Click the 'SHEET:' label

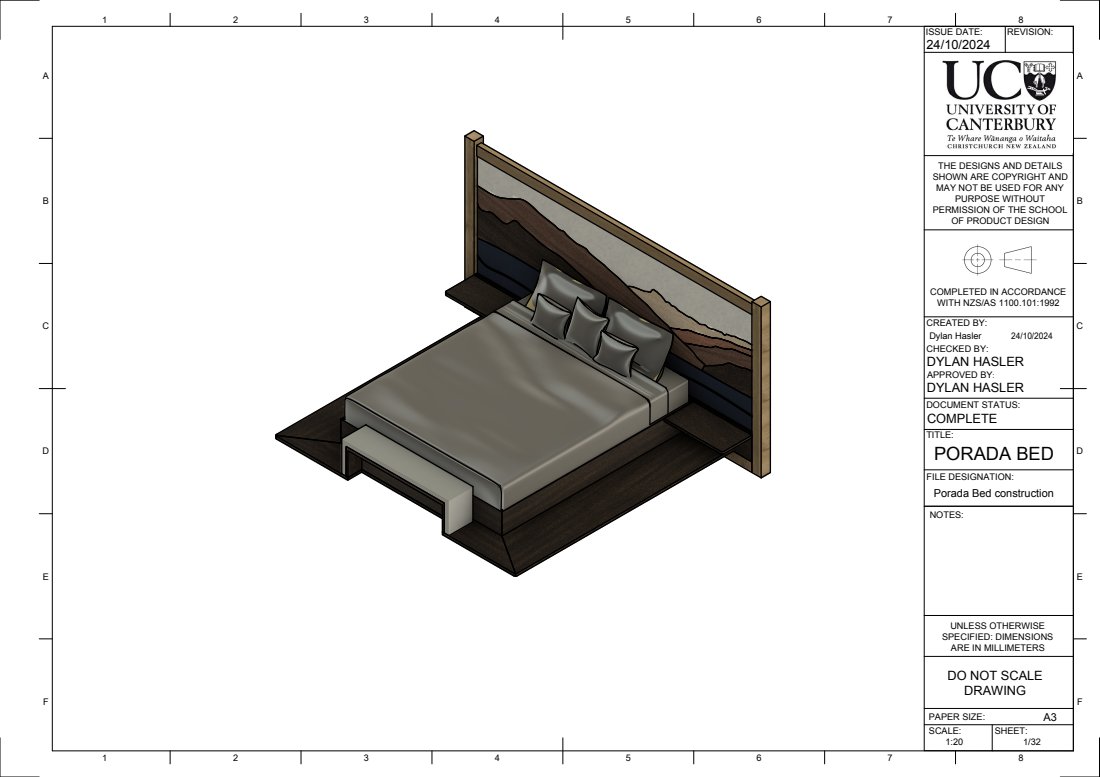[1011, 731]
